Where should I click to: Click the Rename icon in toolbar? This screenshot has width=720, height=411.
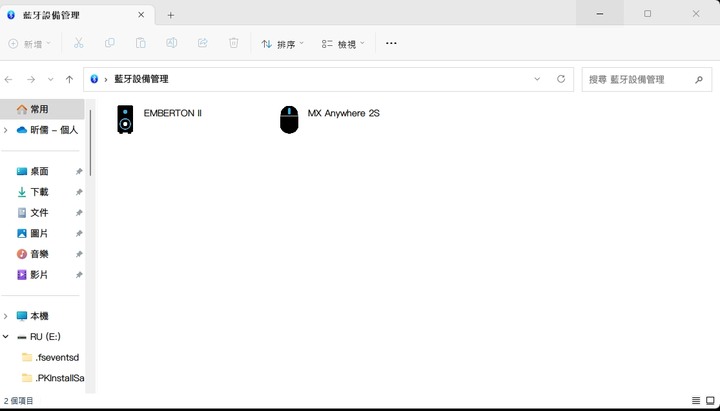(x=171, y=43)
